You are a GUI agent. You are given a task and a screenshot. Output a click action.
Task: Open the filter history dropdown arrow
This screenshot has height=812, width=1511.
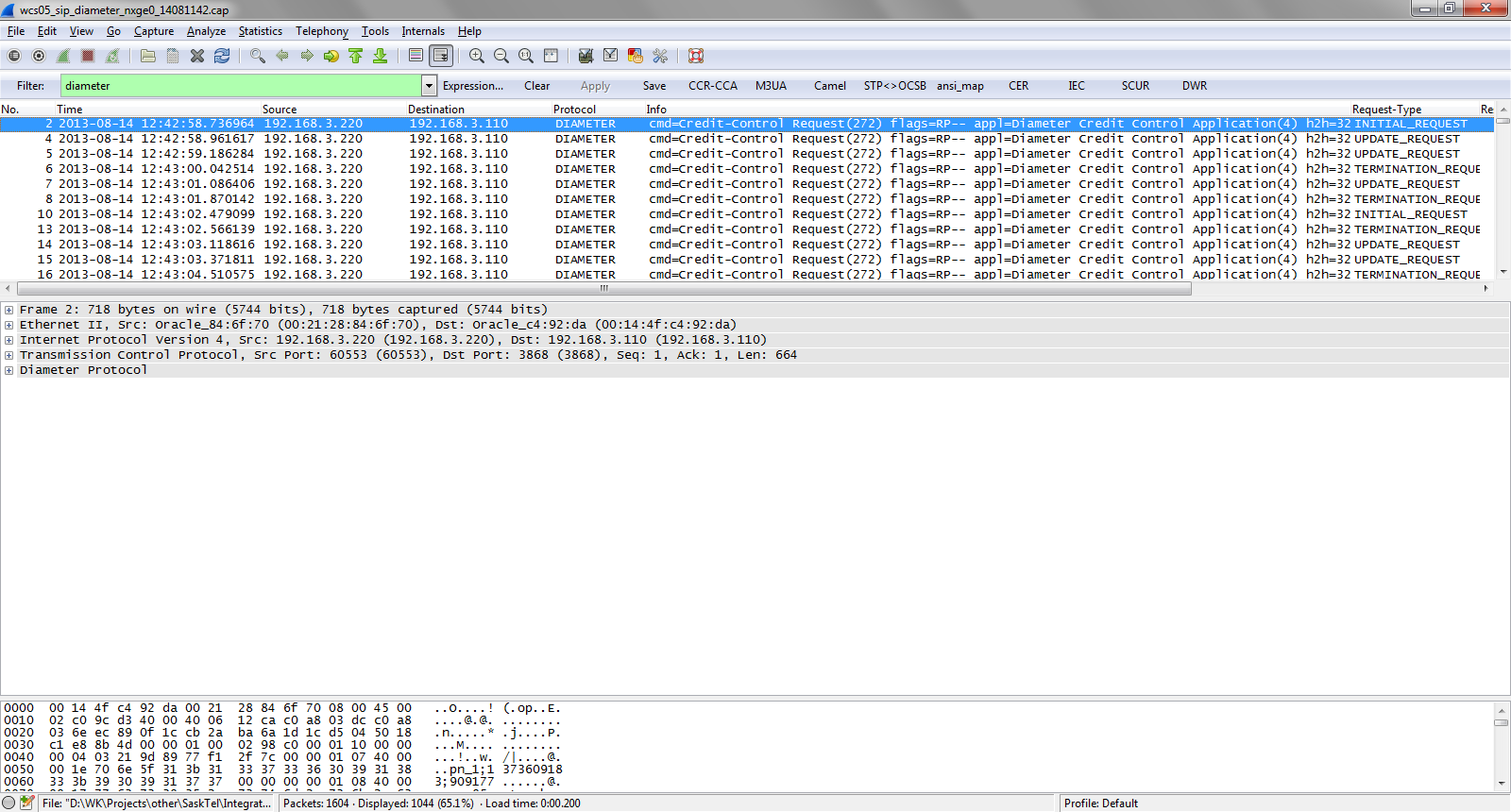point(429,86)
